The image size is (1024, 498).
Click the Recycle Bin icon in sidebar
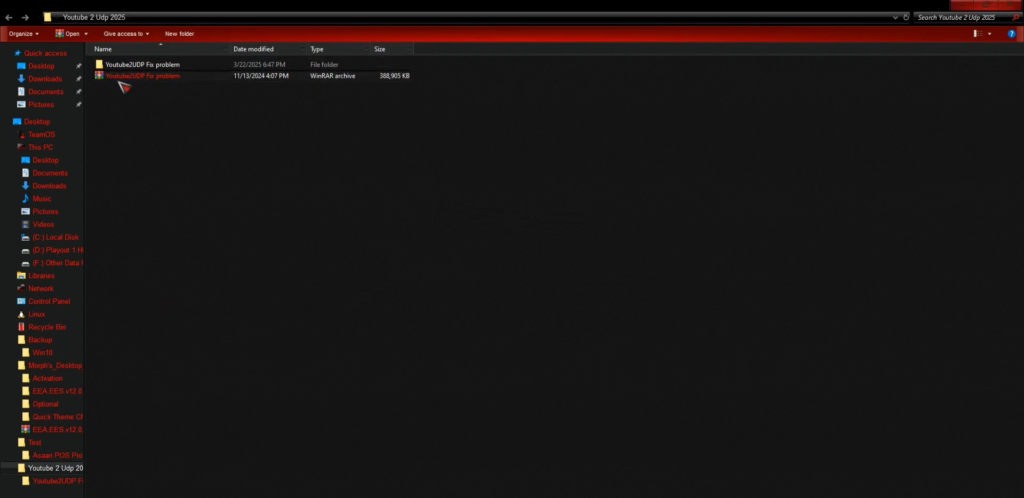coord(21,327)
